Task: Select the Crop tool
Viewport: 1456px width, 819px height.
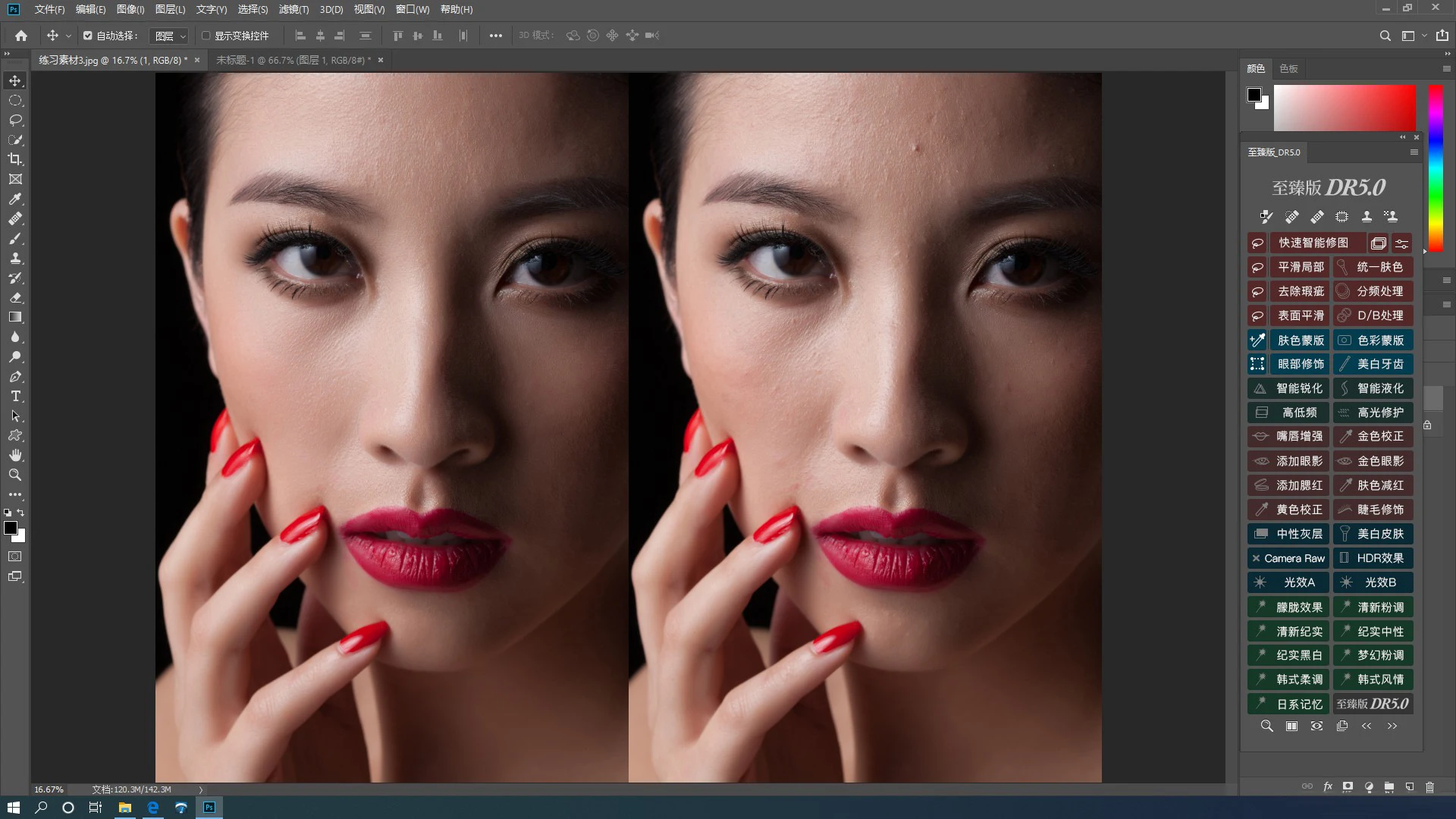Action: (15, 159)
